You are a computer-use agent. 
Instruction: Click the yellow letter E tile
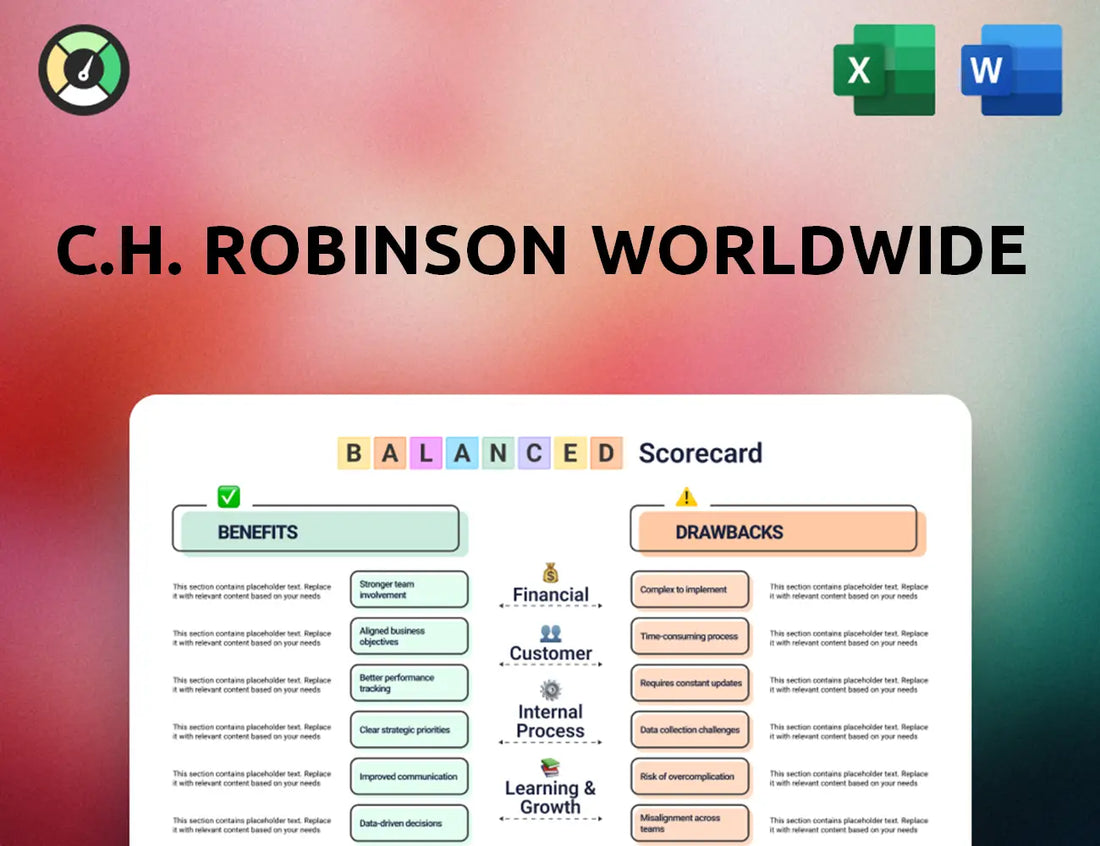point(570,453)
